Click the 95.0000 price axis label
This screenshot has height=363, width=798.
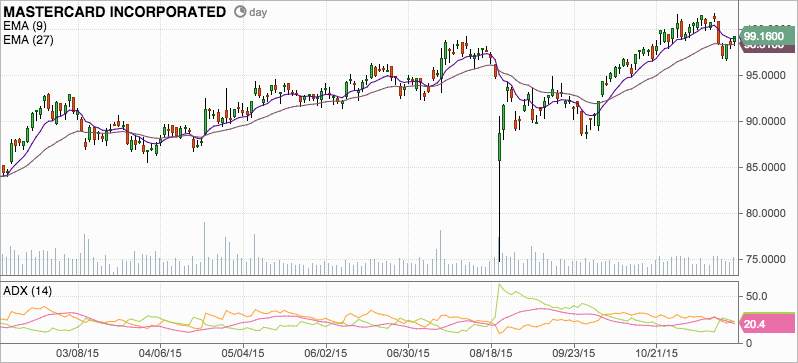(766, 76)
